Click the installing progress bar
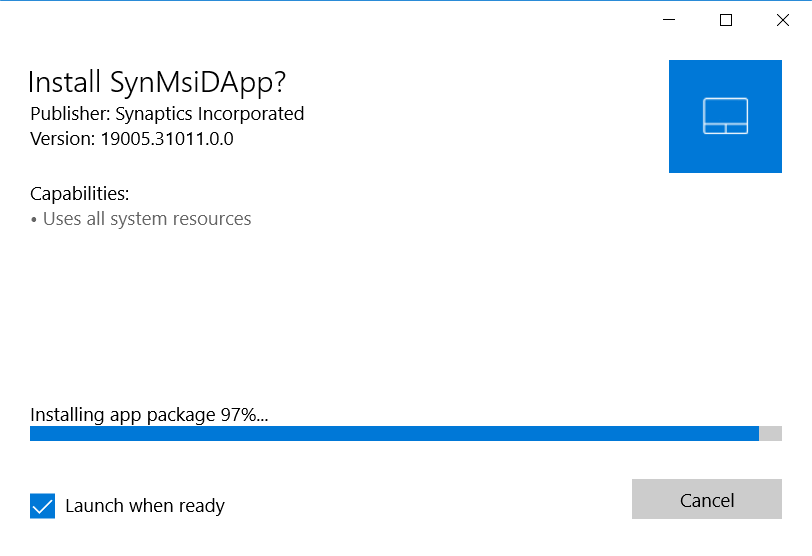 [x=406, y=433]
